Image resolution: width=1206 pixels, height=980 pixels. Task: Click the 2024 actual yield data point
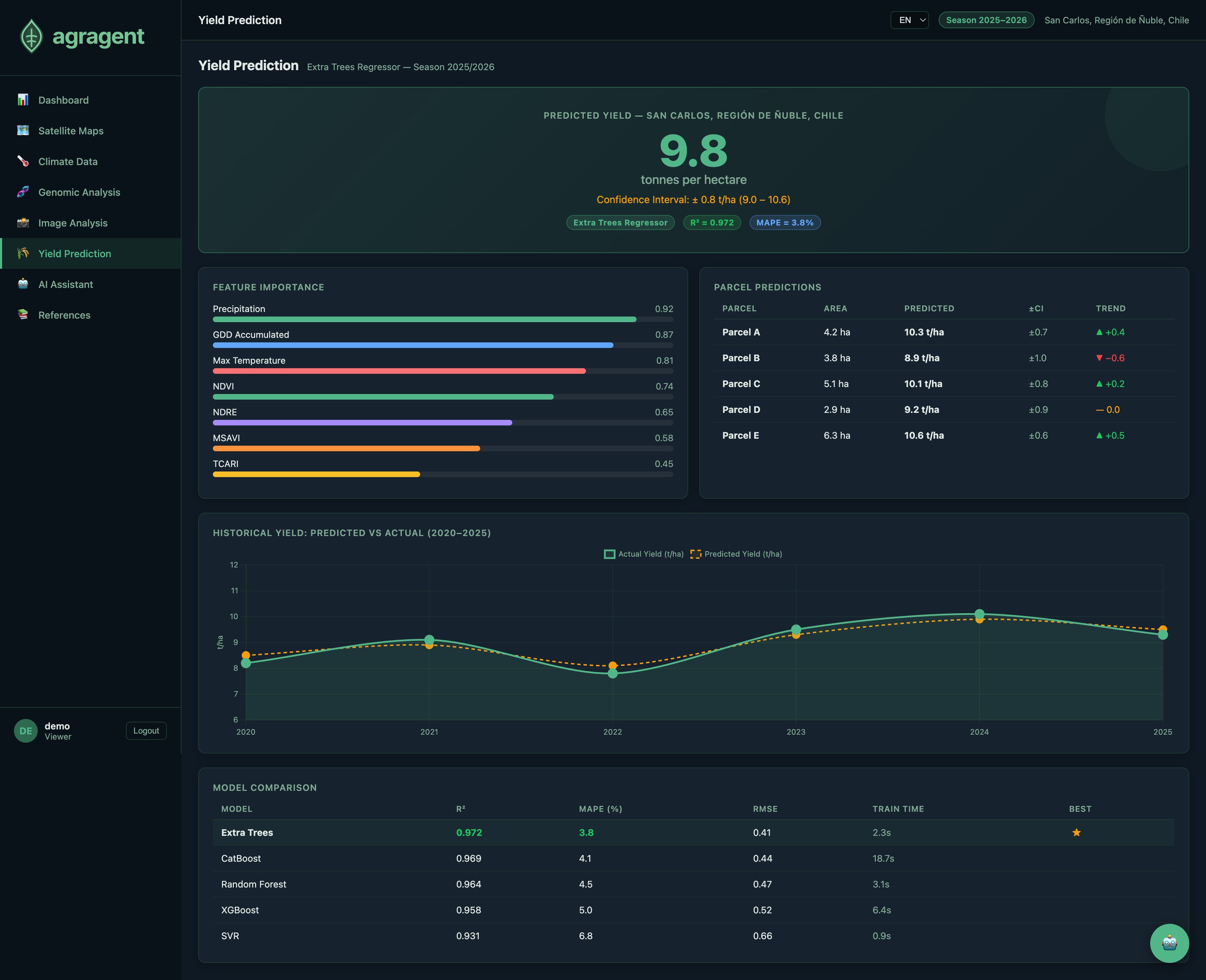(x=979, y=614)
